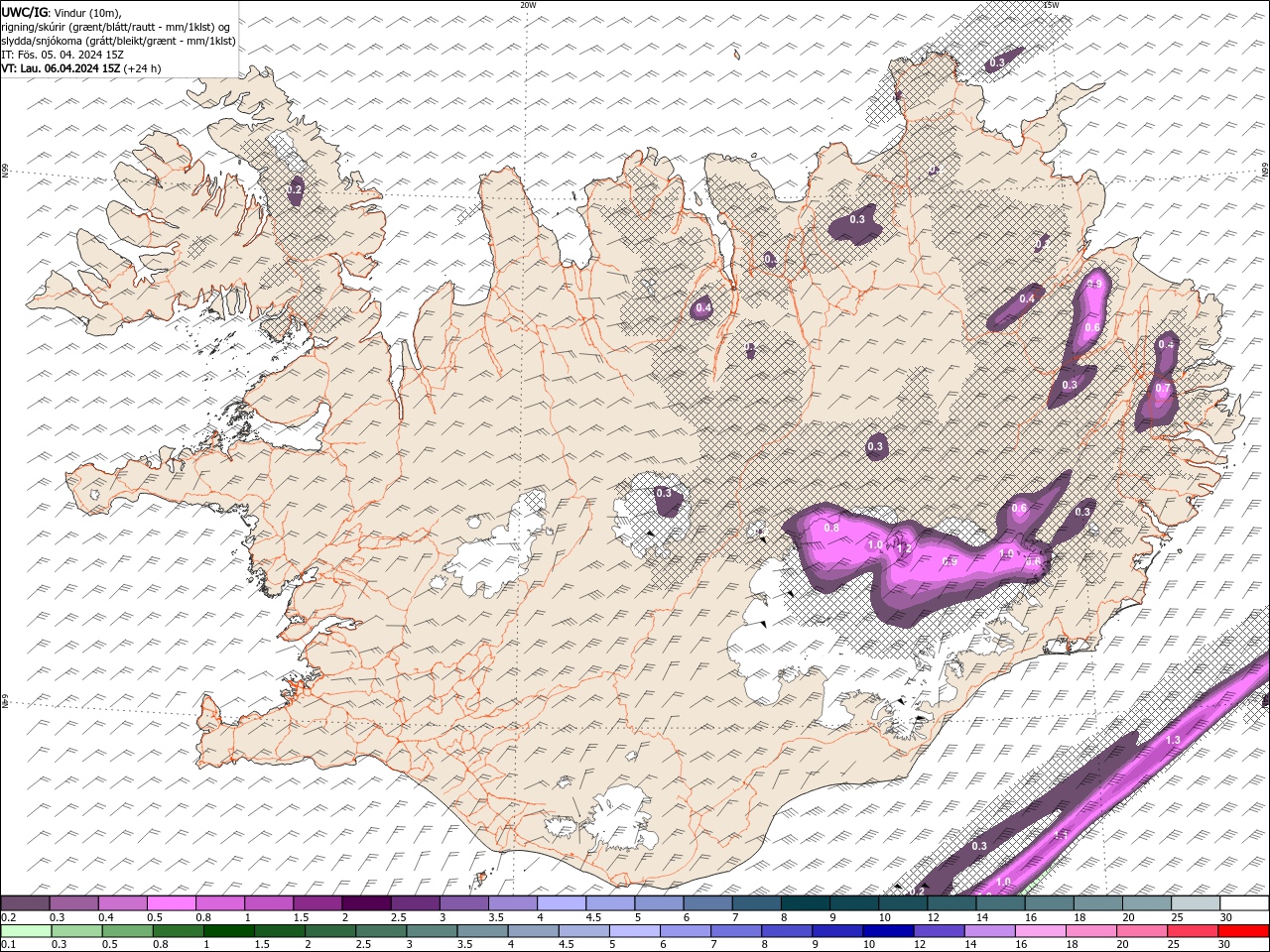Pick bright red 30 swatch in rain legend
This screenshot has width=1270, height=952.
coord(1243,931)
